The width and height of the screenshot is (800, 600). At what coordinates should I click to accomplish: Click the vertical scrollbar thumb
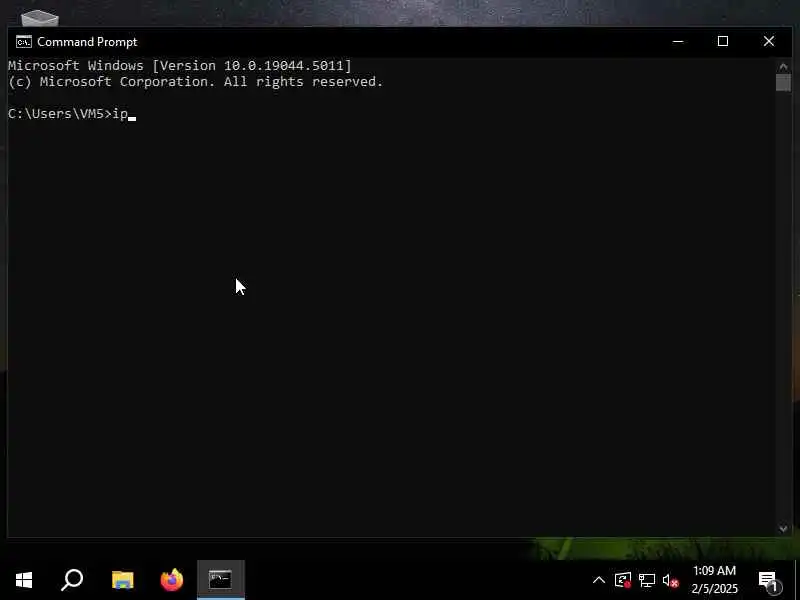[783, 83]
